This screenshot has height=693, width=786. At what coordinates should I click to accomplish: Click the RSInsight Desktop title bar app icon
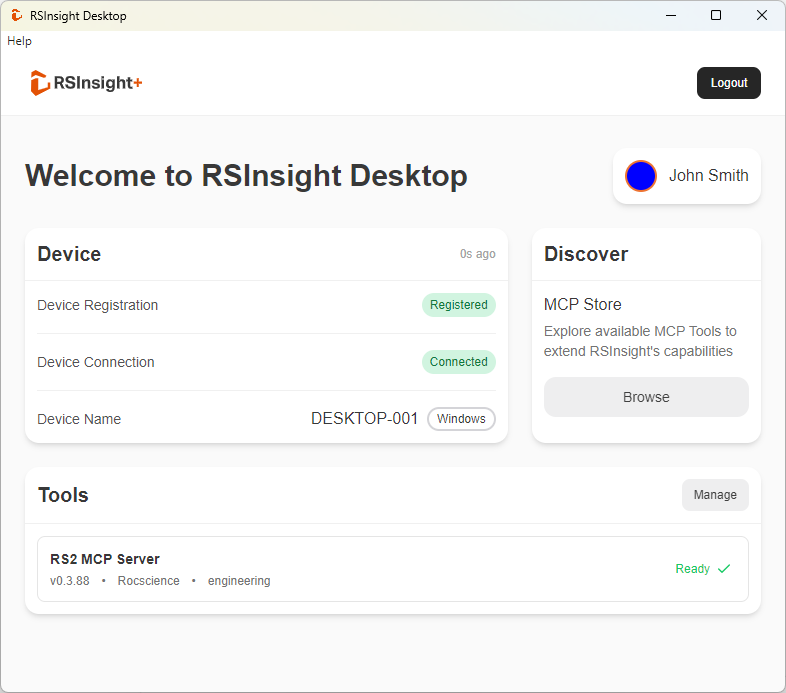(17, 16)
